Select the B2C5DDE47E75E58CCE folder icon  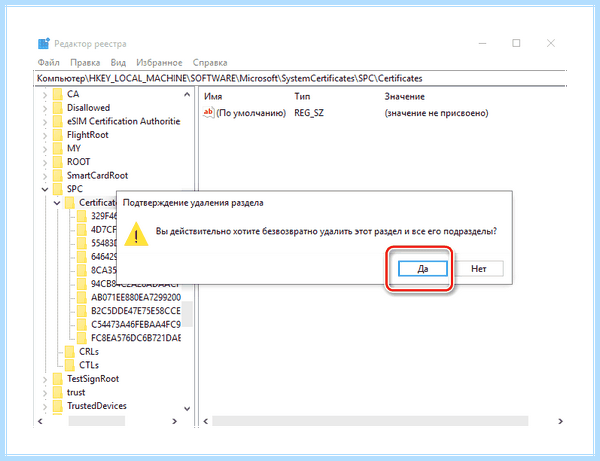pos(82,311)
